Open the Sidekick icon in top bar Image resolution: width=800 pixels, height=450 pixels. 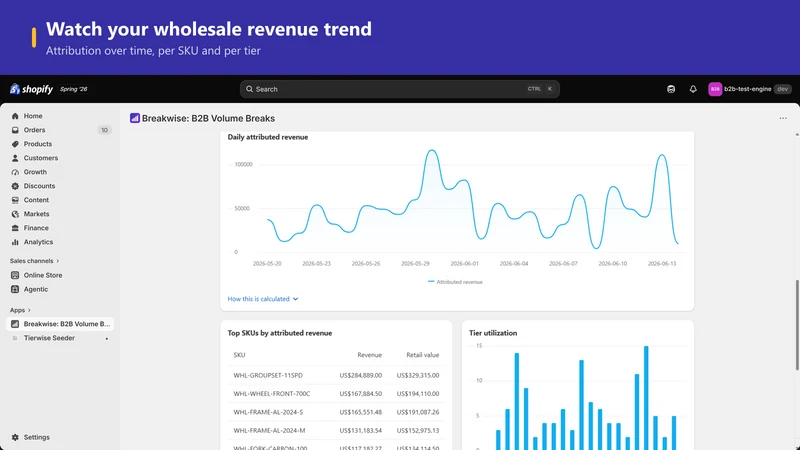pos(671,89)
